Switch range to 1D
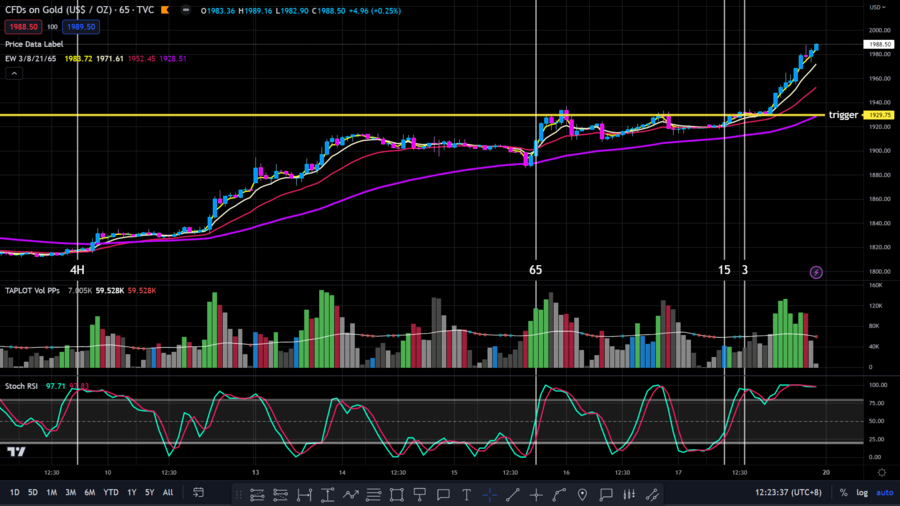This screenshot has height=506, width=900. tap(14, 492)
